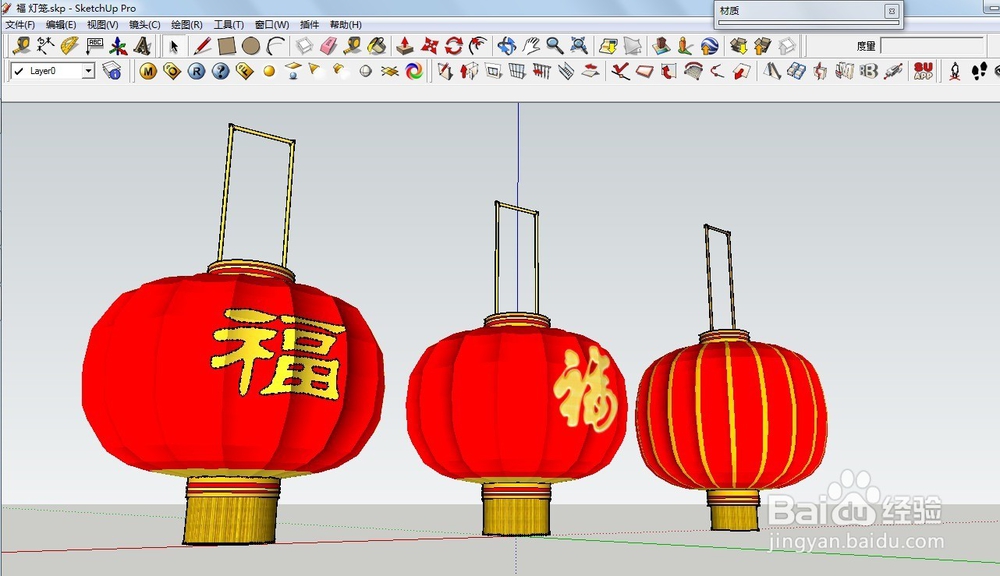
Task: Open the Layer Manager icon
Action: 112,71
